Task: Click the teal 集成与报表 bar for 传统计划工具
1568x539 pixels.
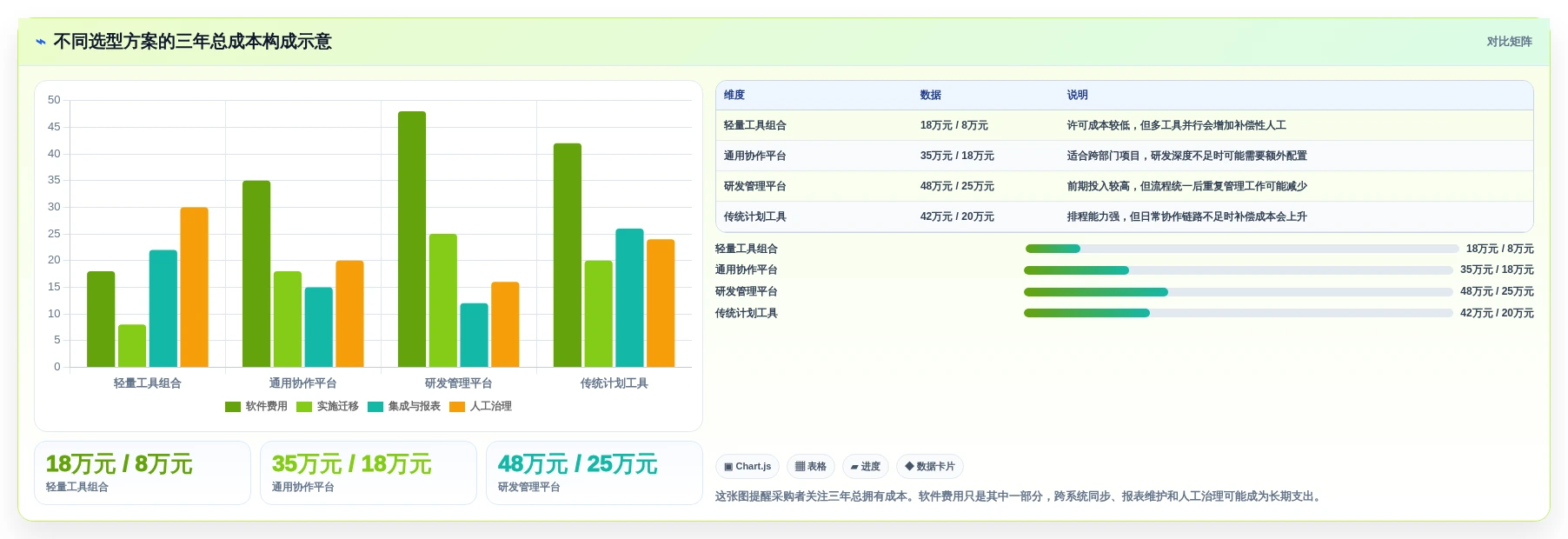Action: pos(629,297)
